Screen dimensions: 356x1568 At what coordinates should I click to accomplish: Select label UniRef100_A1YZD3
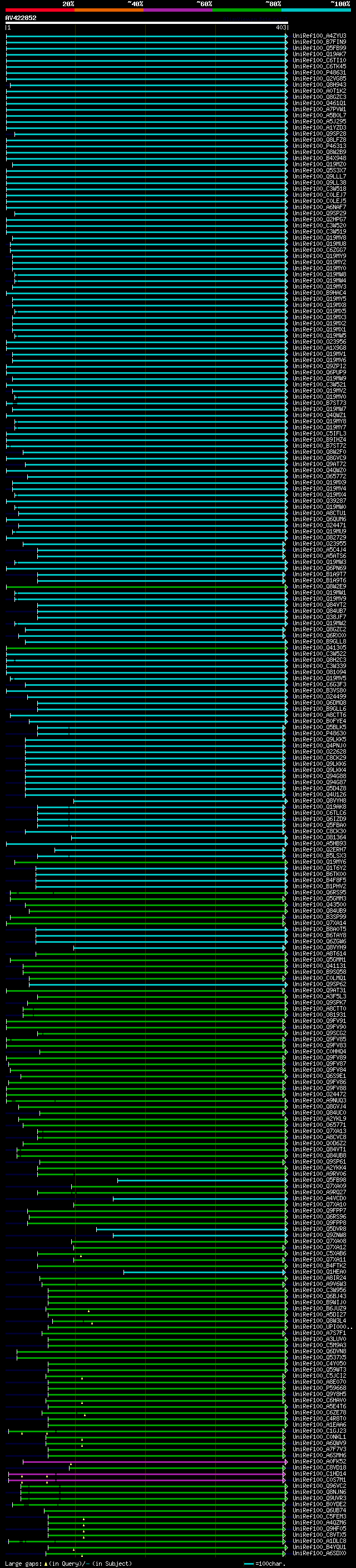click(319, 128)
